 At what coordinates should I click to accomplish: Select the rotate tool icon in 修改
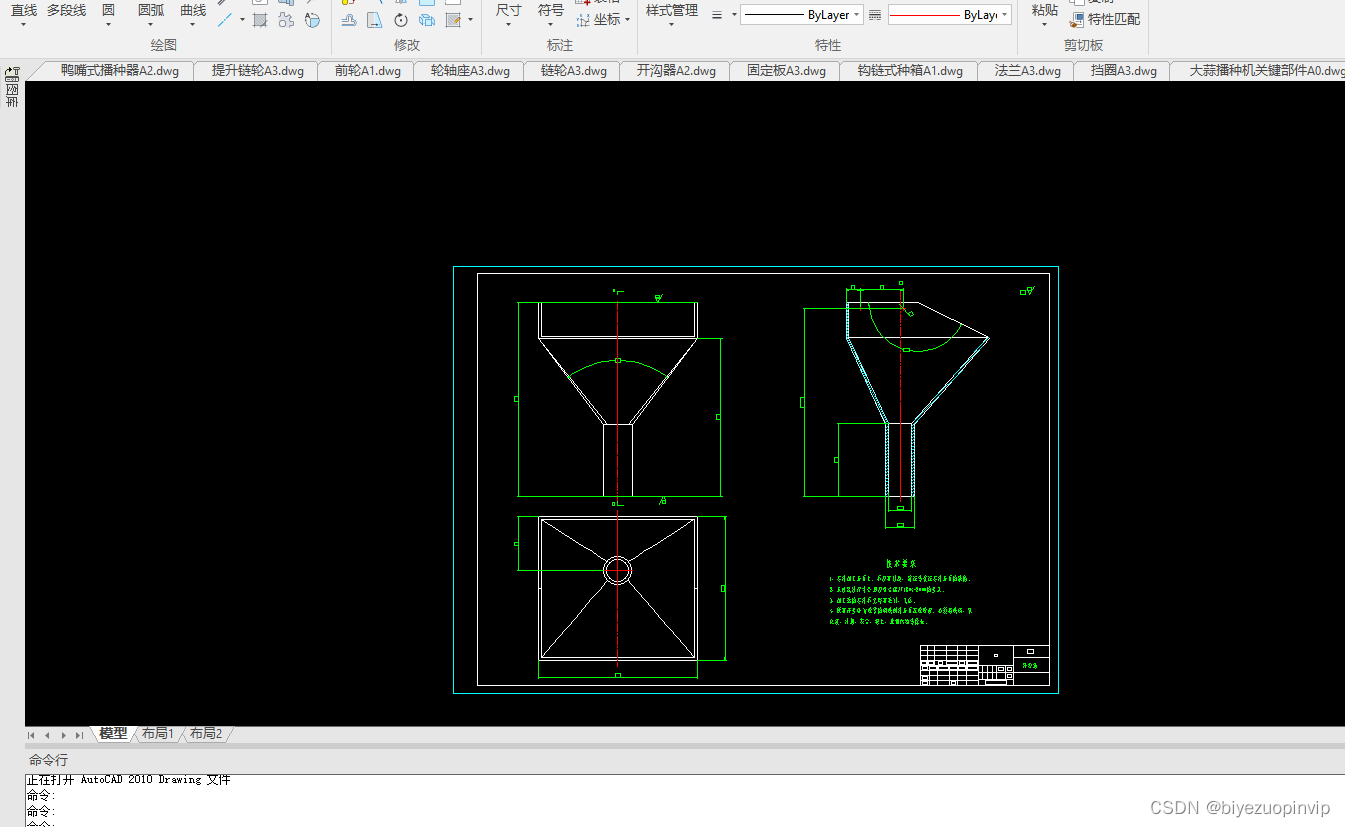click(400, 19)
